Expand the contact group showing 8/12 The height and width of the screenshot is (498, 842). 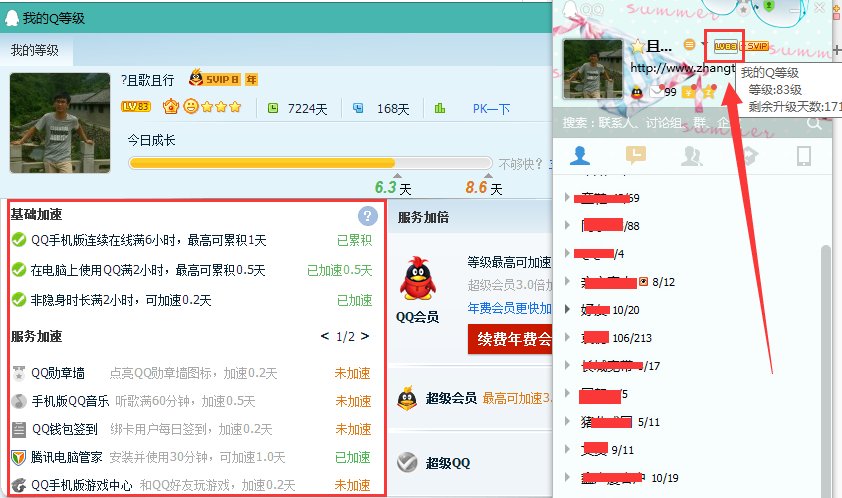(567, 281)
